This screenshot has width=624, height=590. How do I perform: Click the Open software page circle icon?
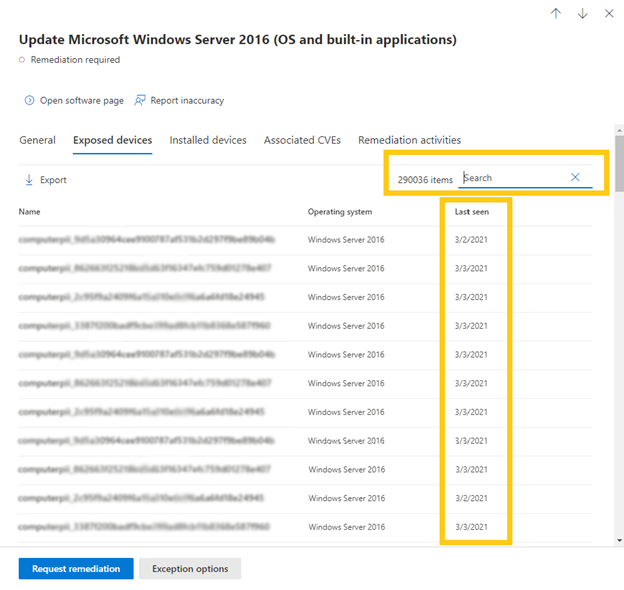pos(29,100)
